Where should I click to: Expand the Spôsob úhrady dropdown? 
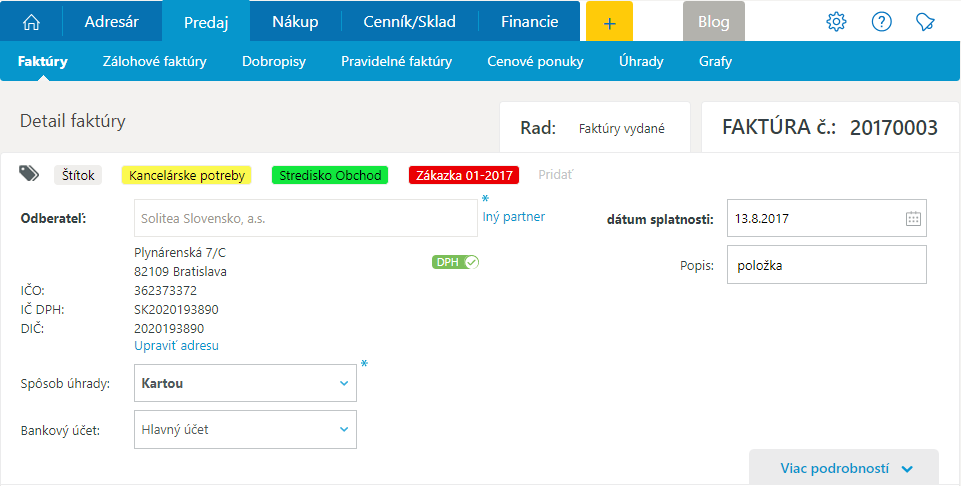point(343,383)
